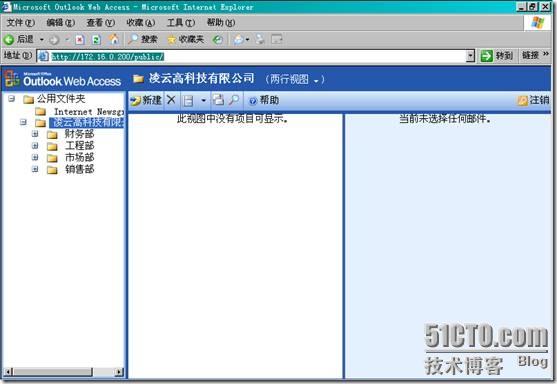Refresh the page with the Refresh icon
Screen dimensions: 557x384
pos(96,39)
